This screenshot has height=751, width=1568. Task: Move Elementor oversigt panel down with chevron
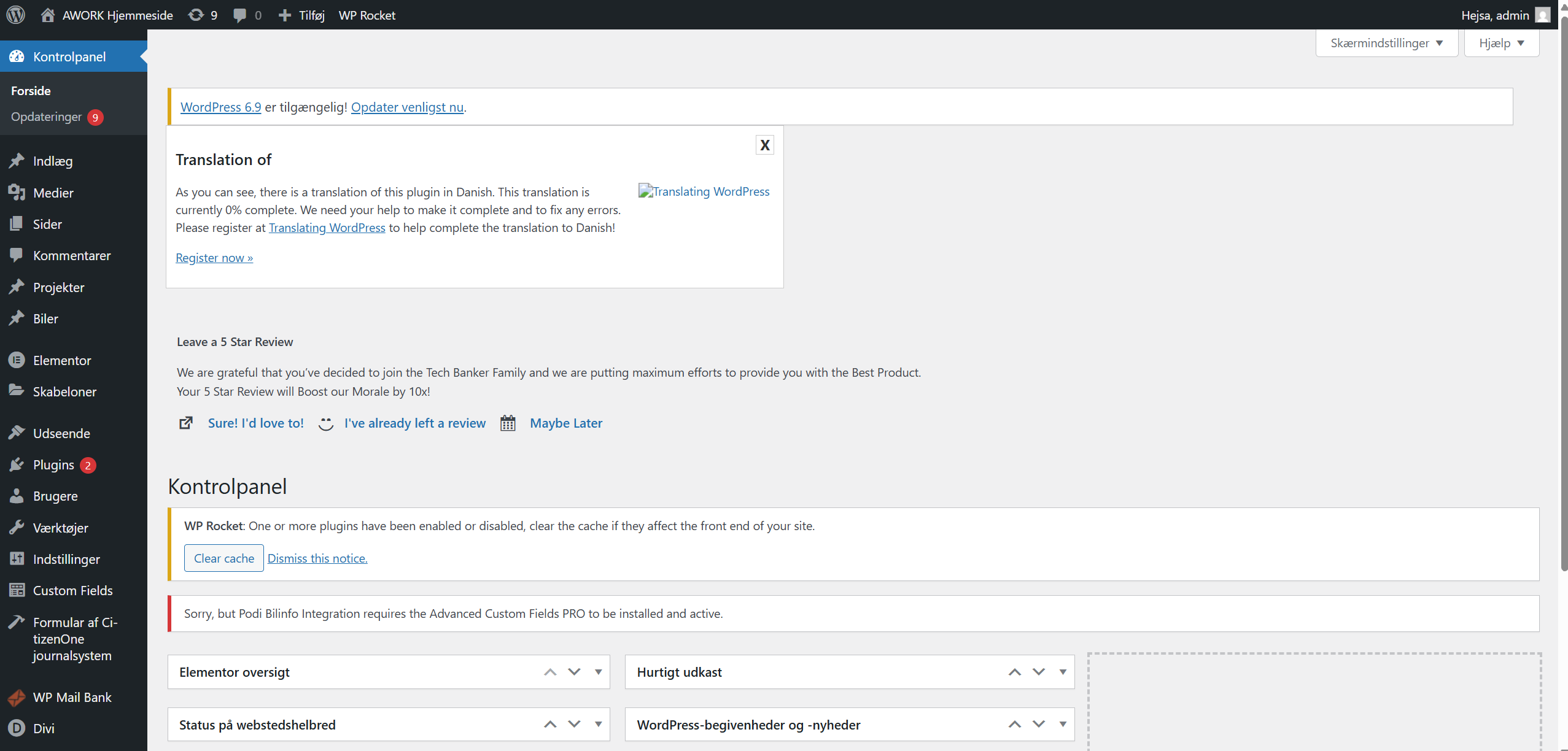coord(574,672)
